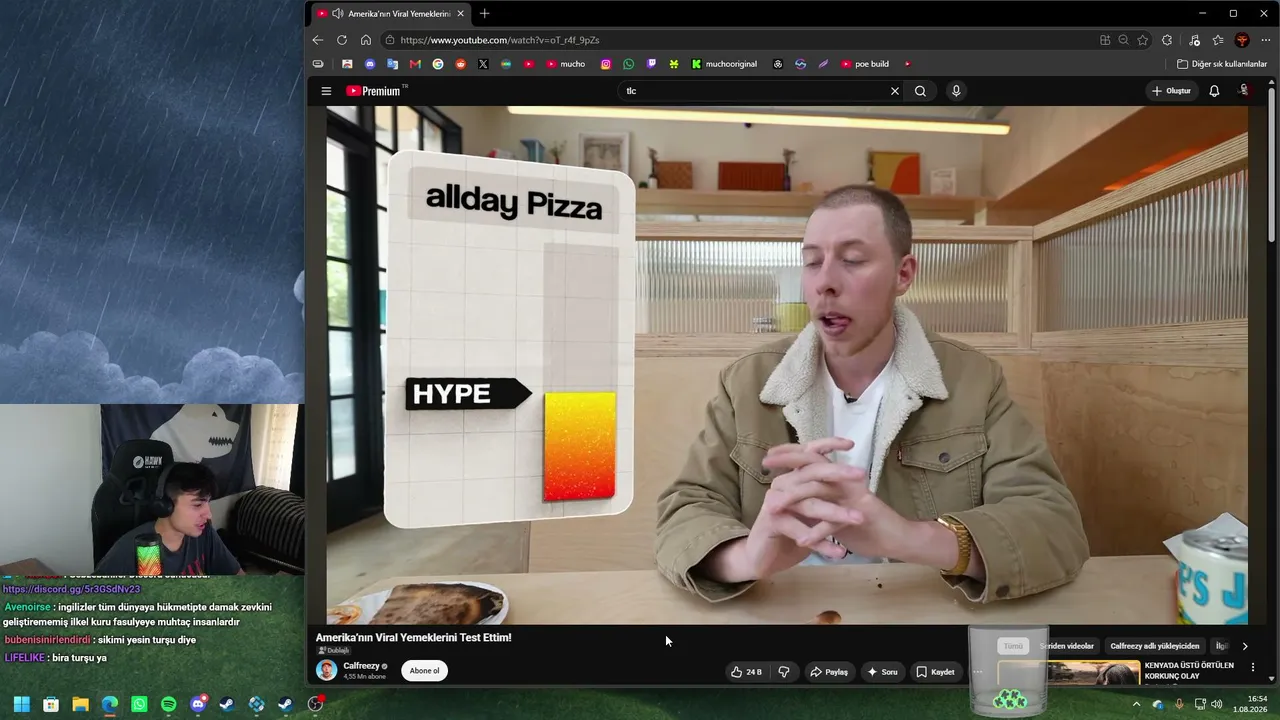Bookmark this page with the star icon

tap(1143, 40)
